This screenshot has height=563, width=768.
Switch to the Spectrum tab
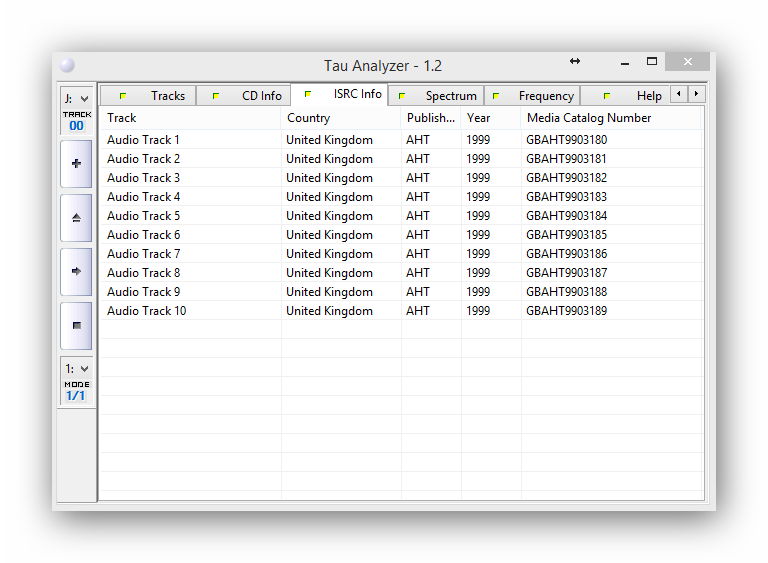click(x=438, y=96)
